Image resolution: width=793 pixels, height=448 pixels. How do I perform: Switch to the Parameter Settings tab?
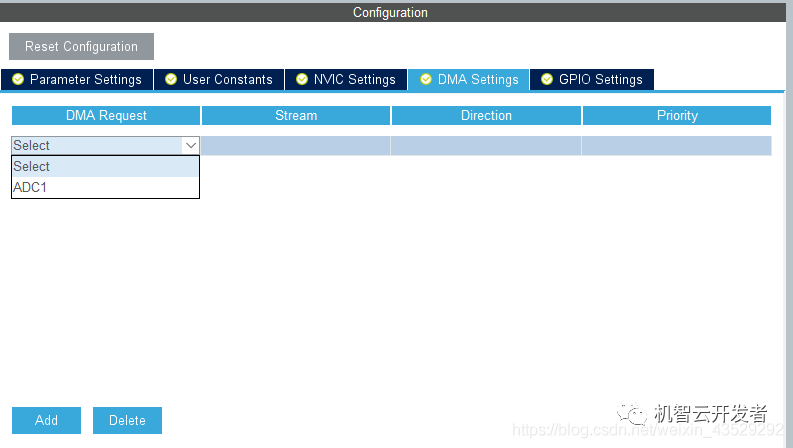point(77,79)
